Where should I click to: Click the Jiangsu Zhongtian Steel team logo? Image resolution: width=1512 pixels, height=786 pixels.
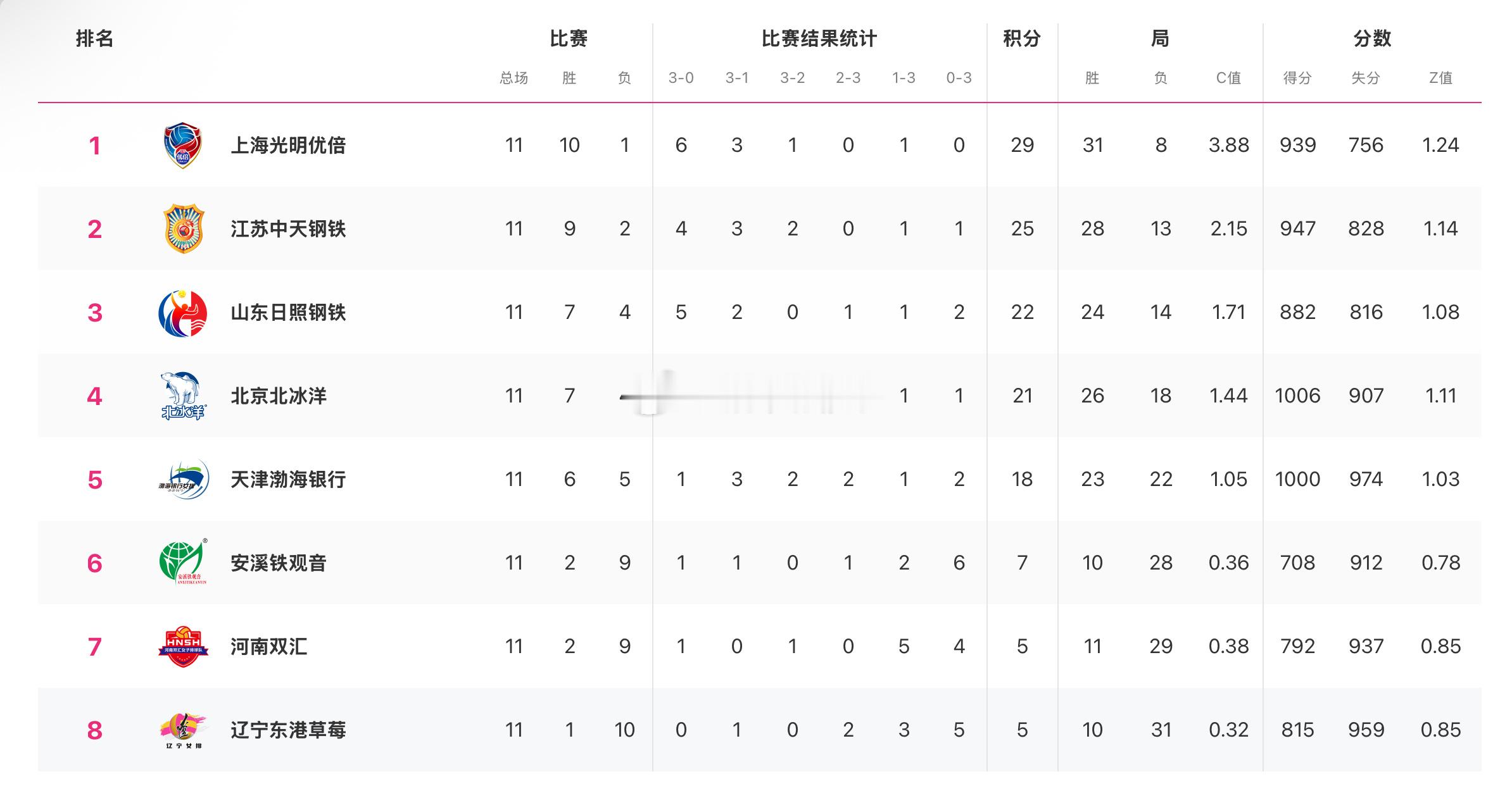tap(183, 228)
